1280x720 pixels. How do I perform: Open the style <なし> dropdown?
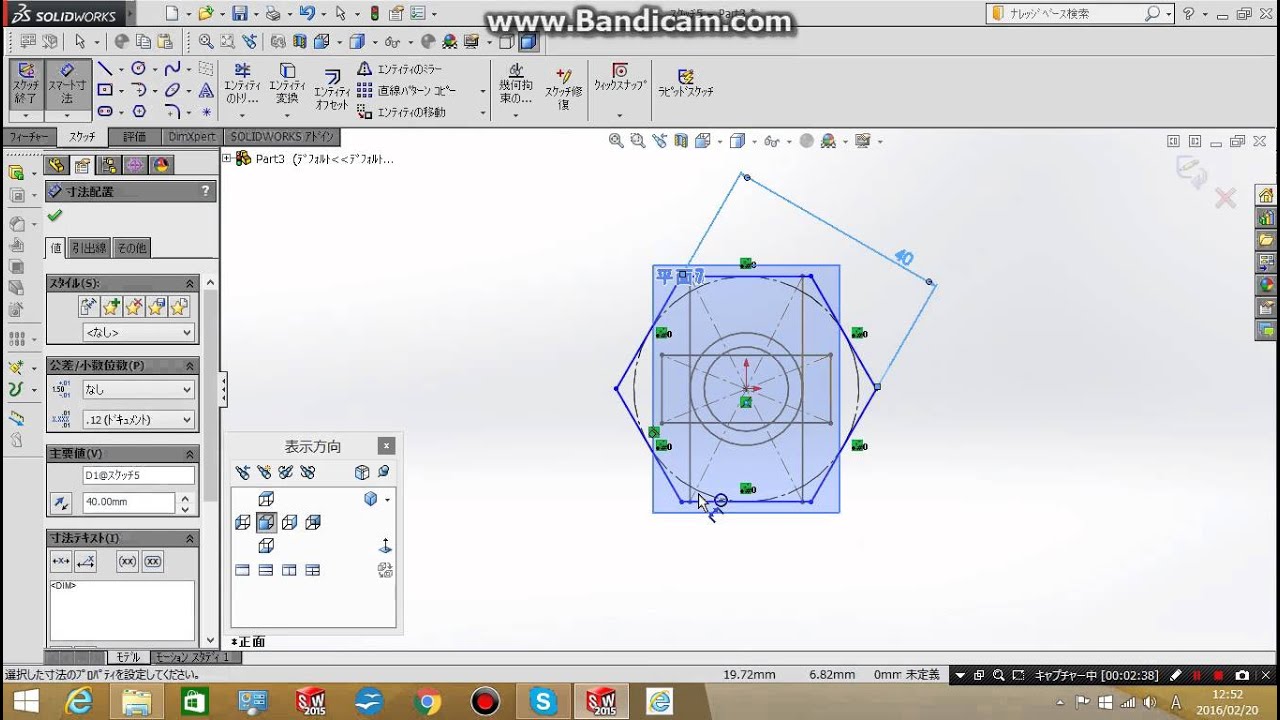138,332
